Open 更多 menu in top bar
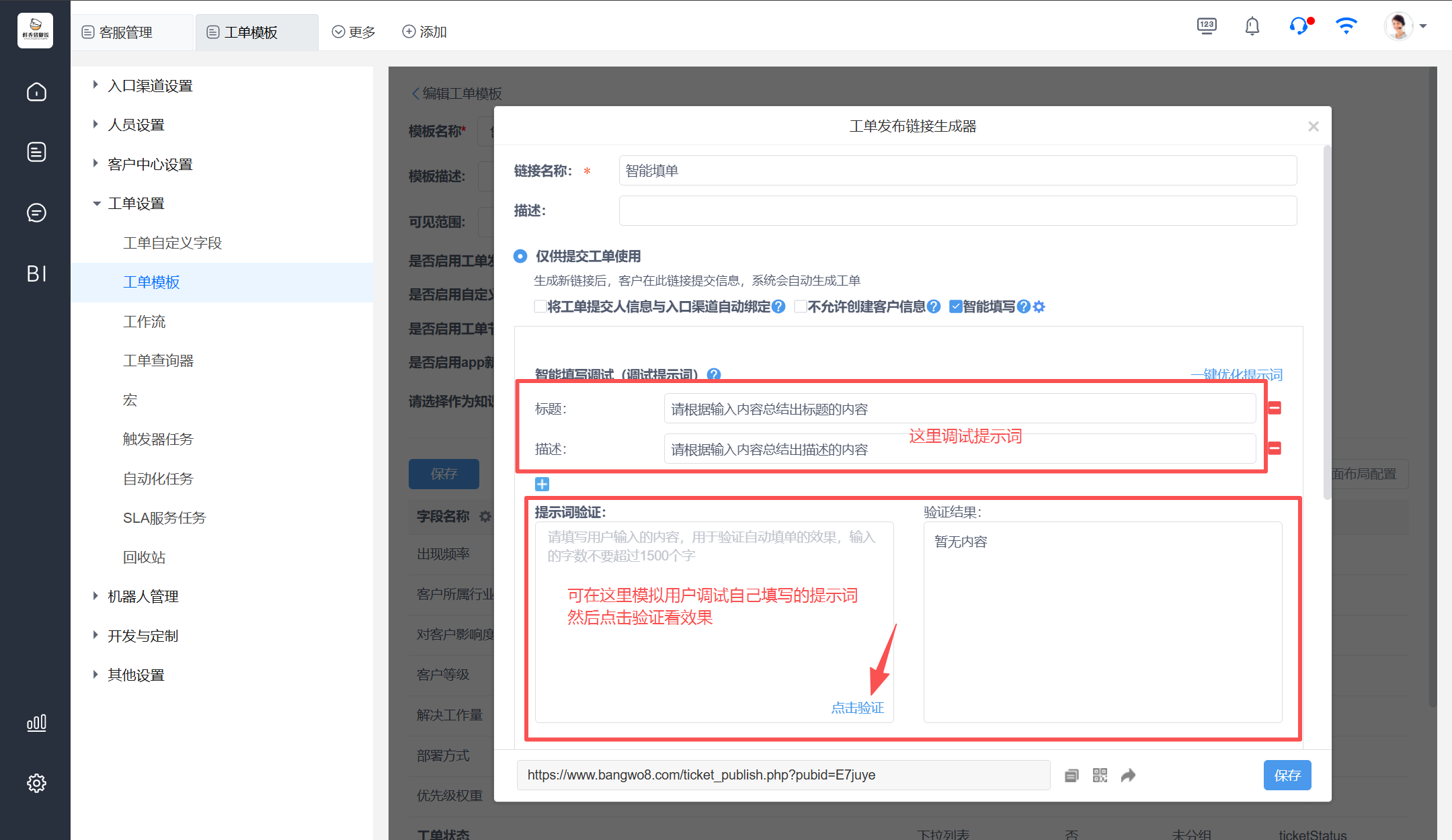 point(354,32)
